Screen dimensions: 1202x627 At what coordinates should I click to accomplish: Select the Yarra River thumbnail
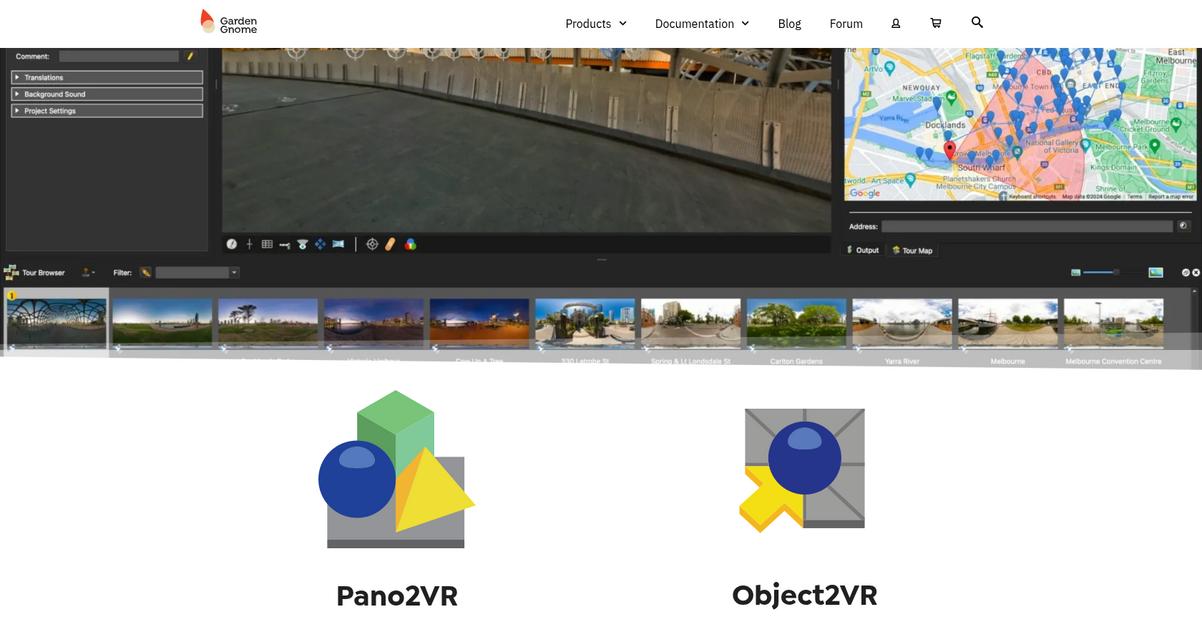903,323
